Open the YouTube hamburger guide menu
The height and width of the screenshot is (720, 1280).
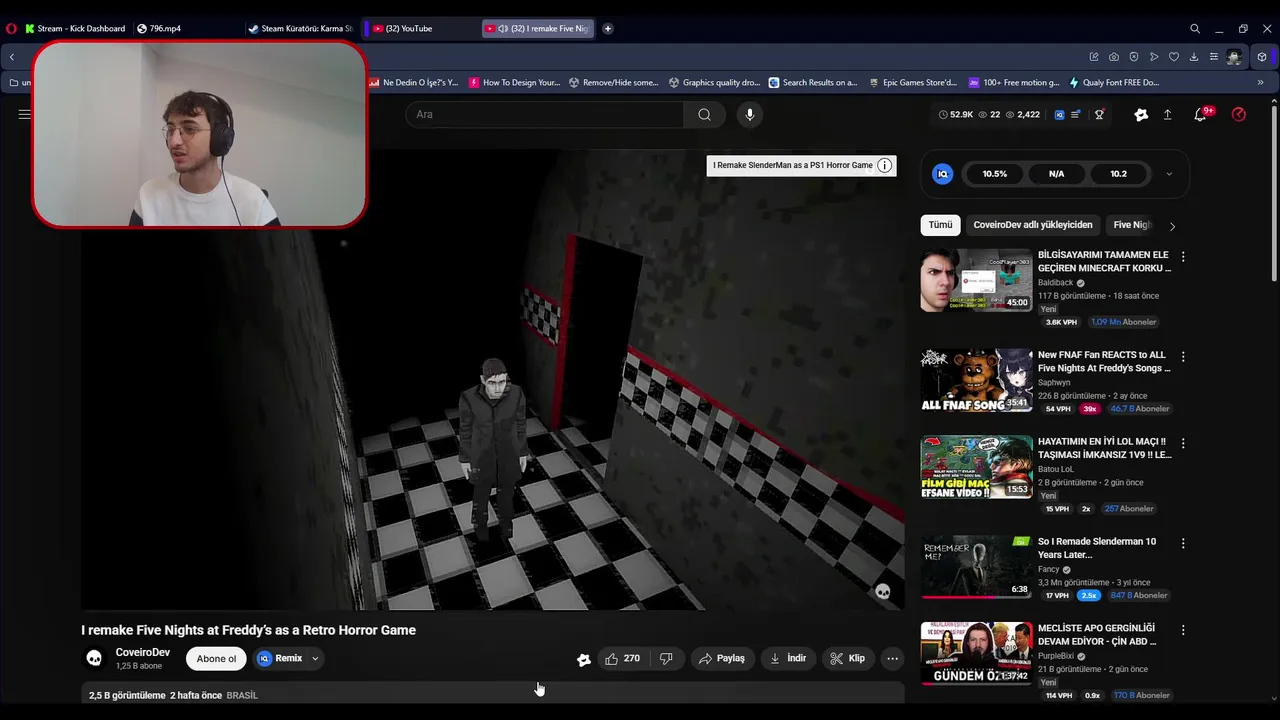[24, 114]
